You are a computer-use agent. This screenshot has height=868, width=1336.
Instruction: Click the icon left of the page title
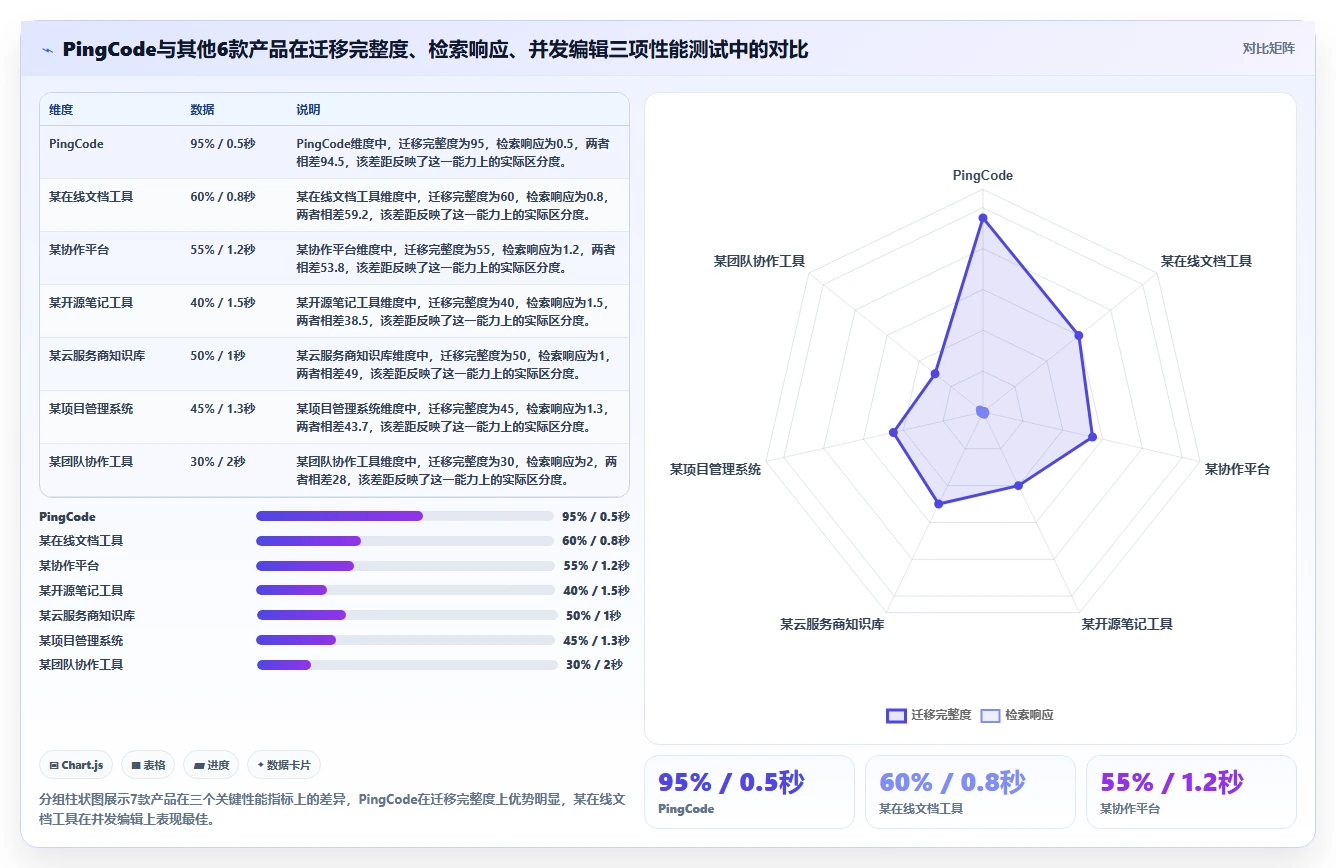tap(47, 49)
